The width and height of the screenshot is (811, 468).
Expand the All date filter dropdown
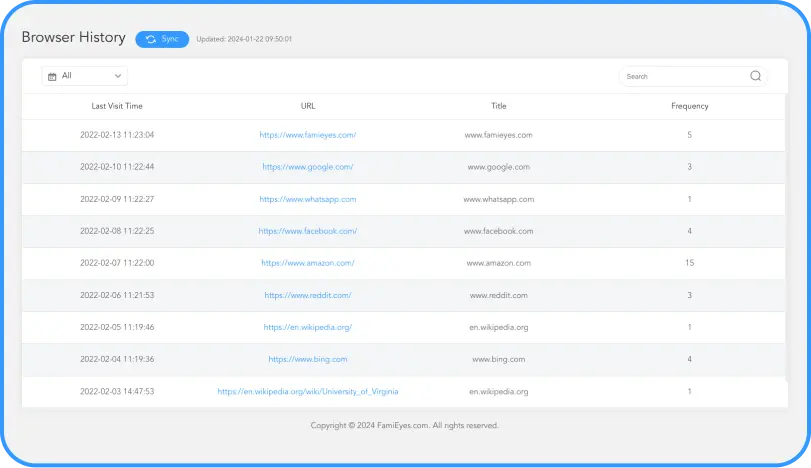85,76
